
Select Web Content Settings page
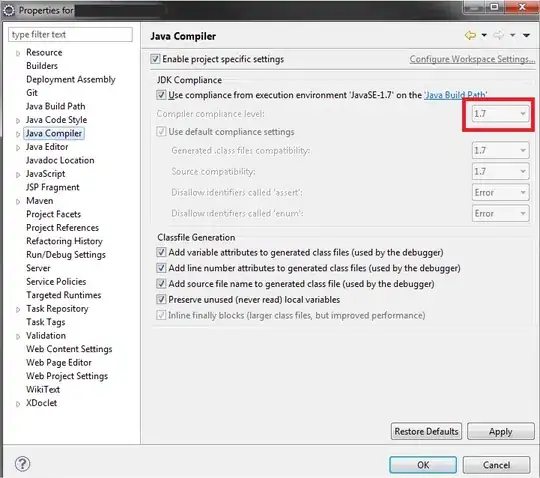(x=69, y=349)
